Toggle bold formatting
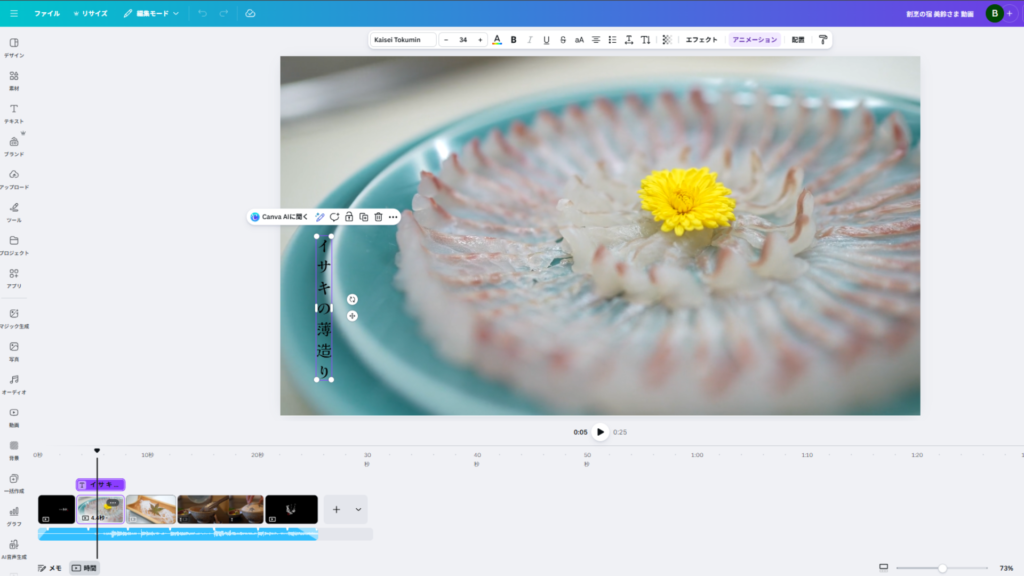The width and height of the screenshot is (1024, 576). (514, 40)
